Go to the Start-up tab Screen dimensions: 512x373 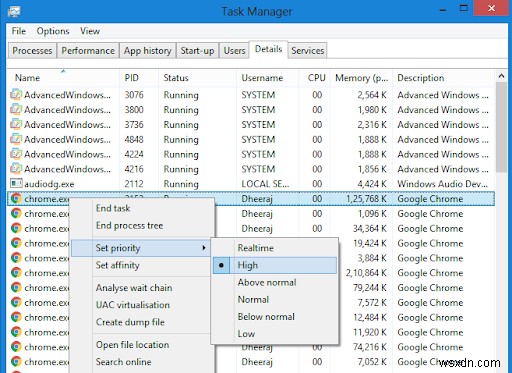(197, 51)
